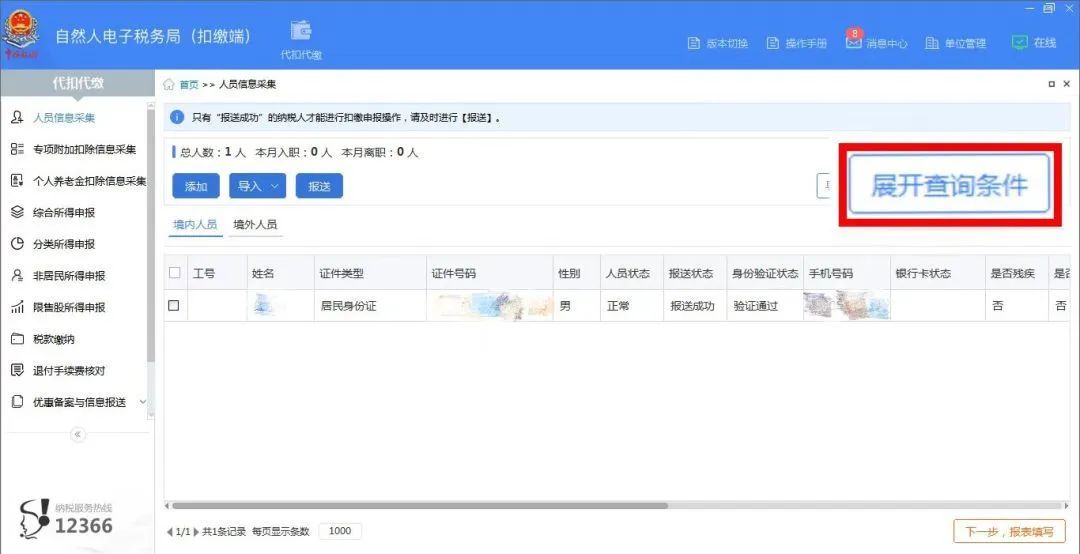Open 综合所得申报 in the sidebar

pos(64,212)
